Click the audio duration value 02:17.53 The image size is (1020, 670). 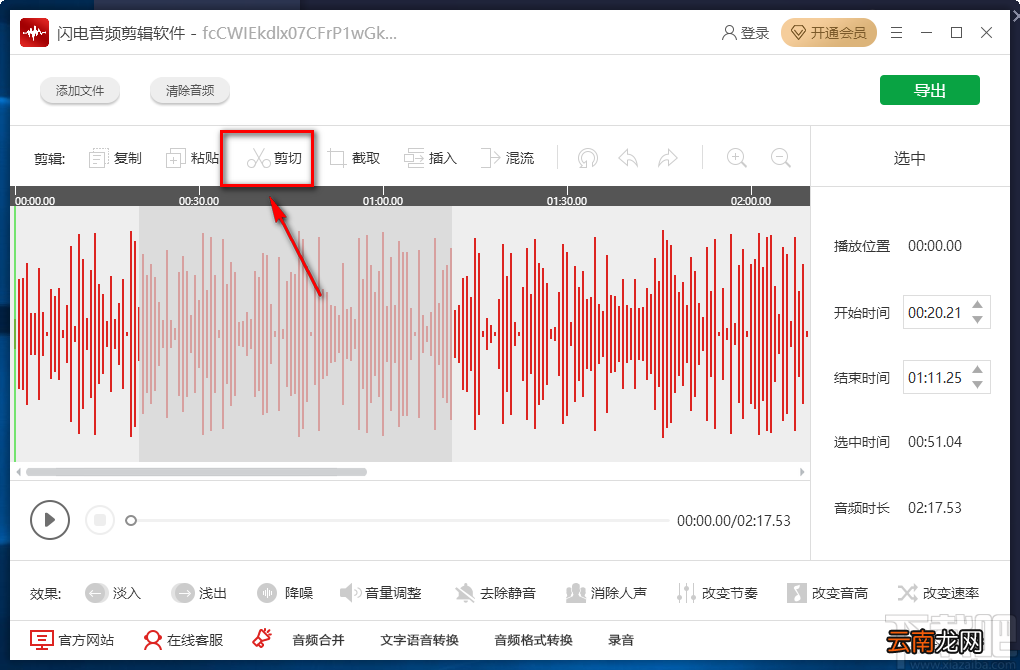pos(935,507)
